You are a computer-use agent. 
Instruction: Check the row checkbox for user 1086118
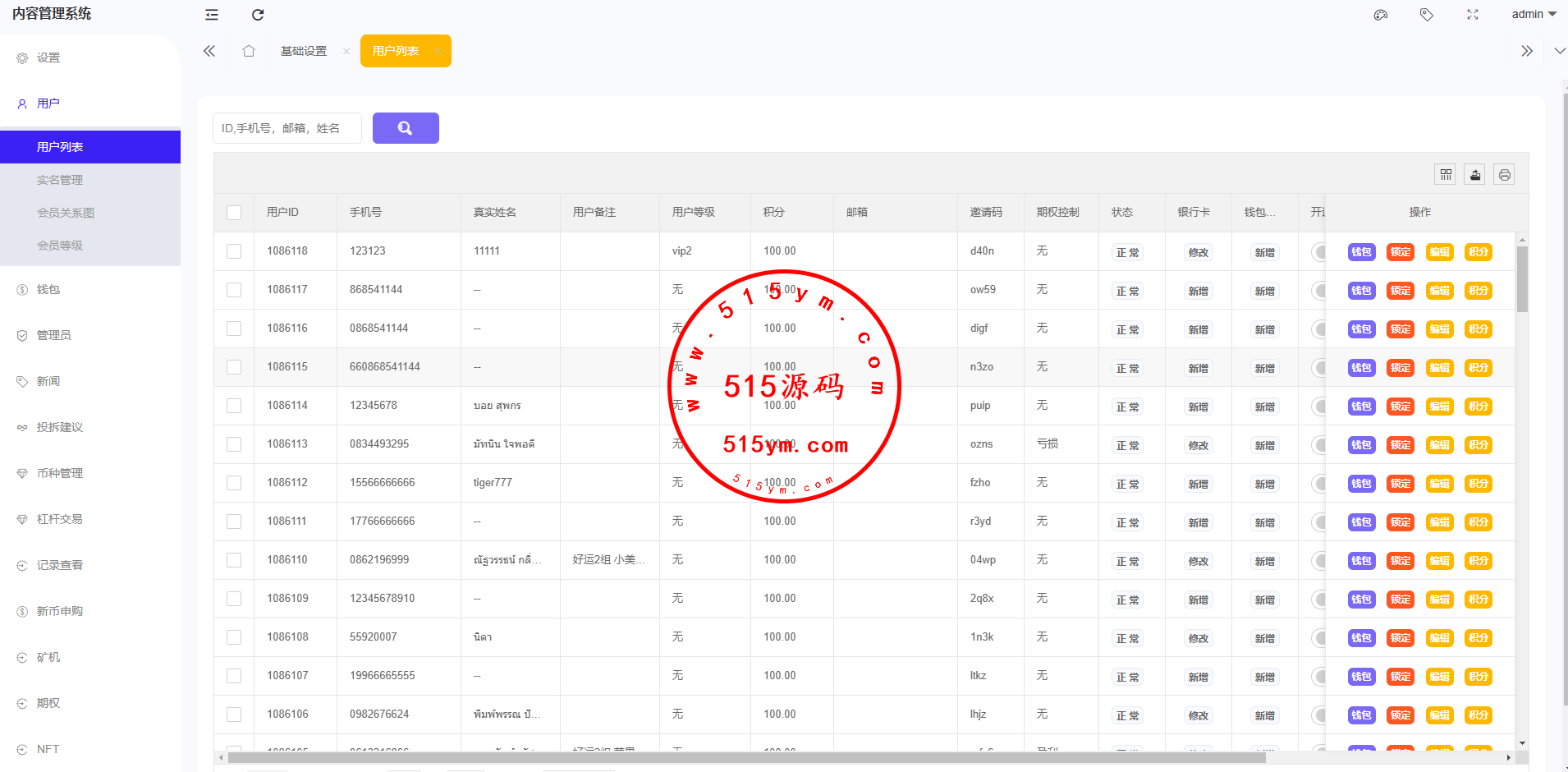coord(234,251)
